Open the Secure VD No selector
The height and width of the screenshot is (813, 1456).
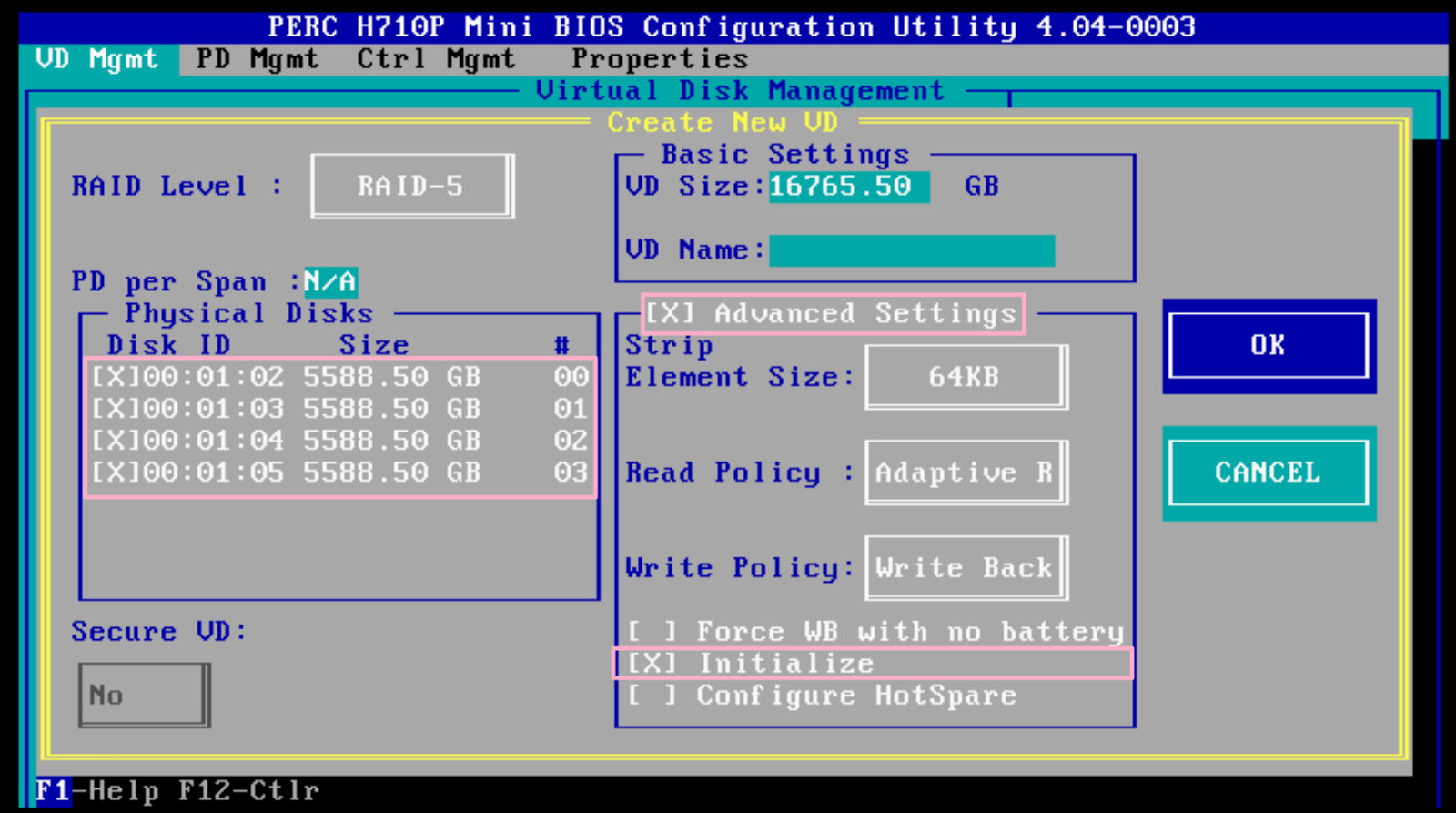click(x=144, y=696)
